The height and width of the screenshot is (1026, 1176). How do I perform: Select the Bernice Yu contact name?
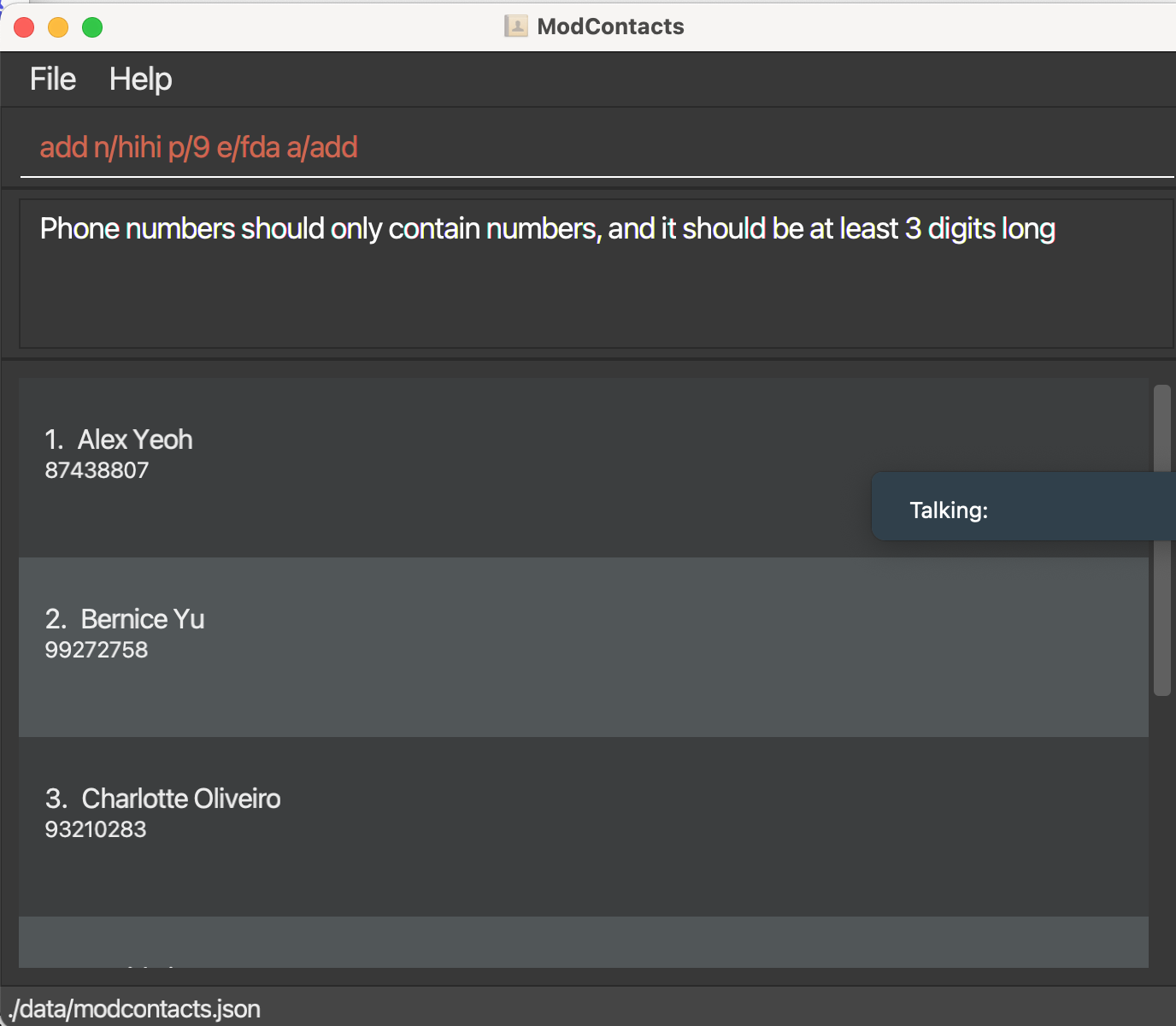(143, 619)
